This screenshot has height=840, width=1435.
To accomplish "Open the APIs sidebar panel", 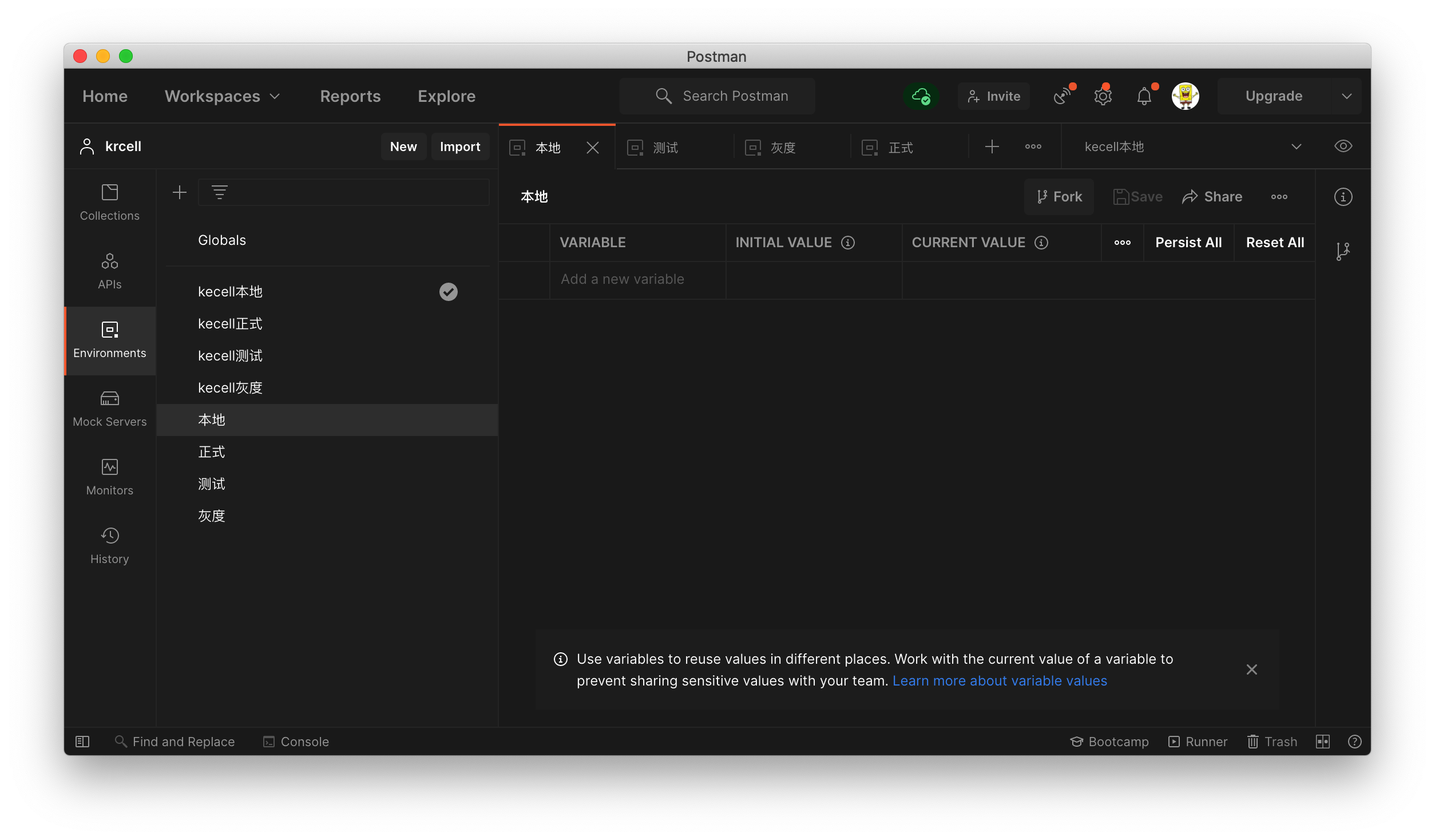I will [109, 271].
